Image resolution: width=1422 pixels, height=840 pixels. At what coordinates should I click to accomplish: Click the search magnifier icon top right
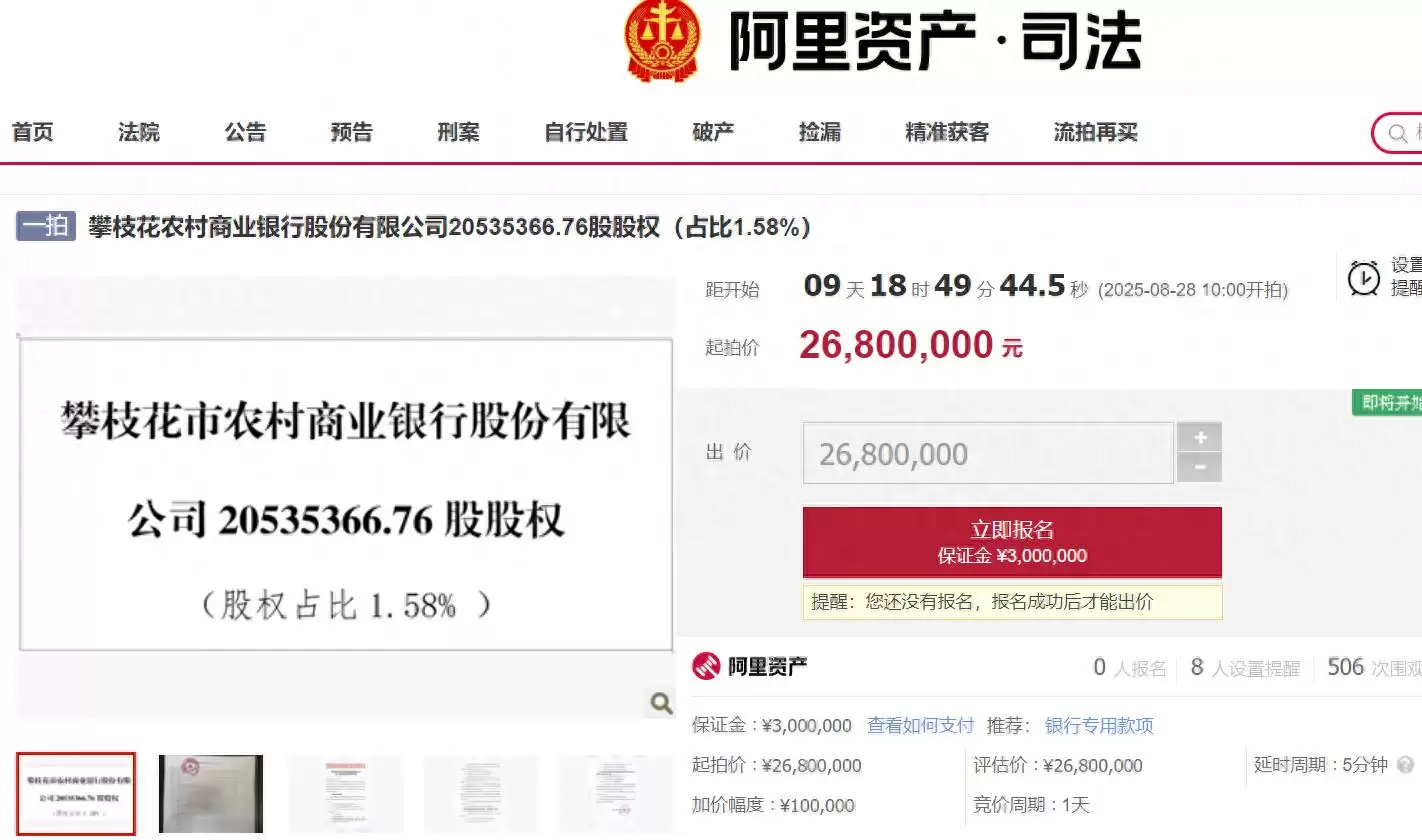[x=1396, y=133]
